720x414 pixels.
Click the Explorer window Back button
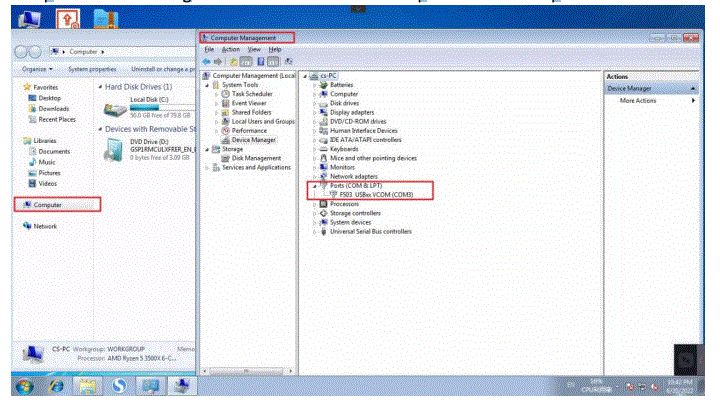pos(21,52)
